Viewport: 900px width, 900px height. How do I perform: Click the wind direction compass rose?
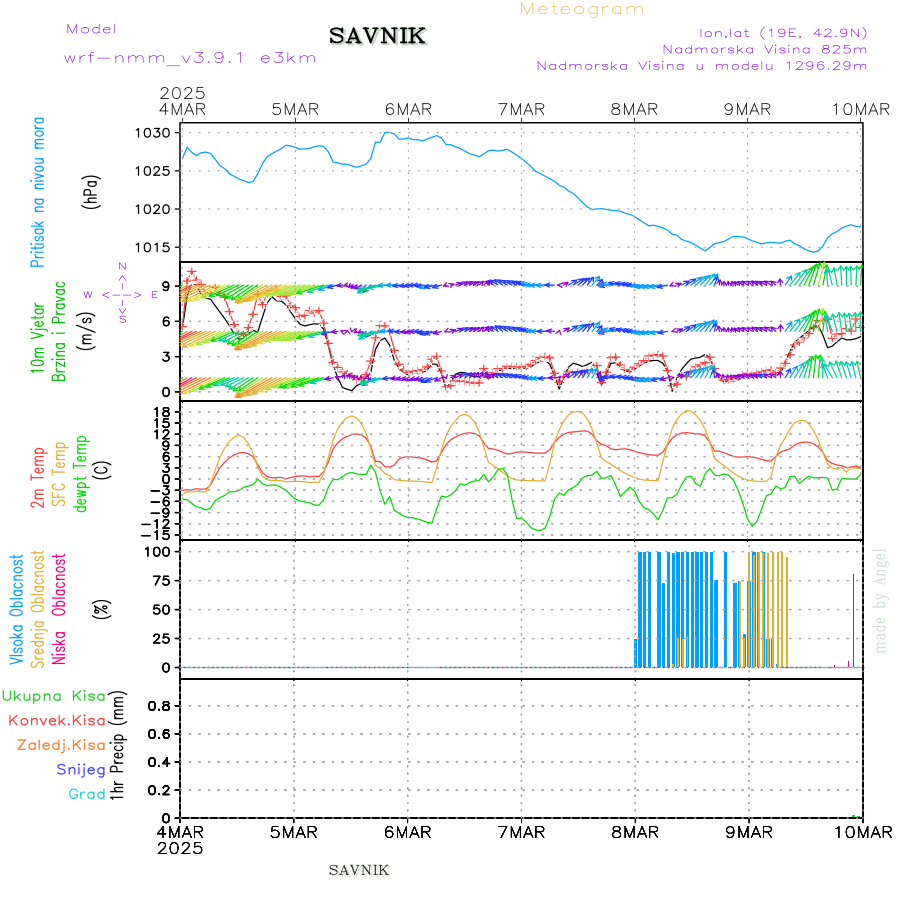tap(121, 294)
